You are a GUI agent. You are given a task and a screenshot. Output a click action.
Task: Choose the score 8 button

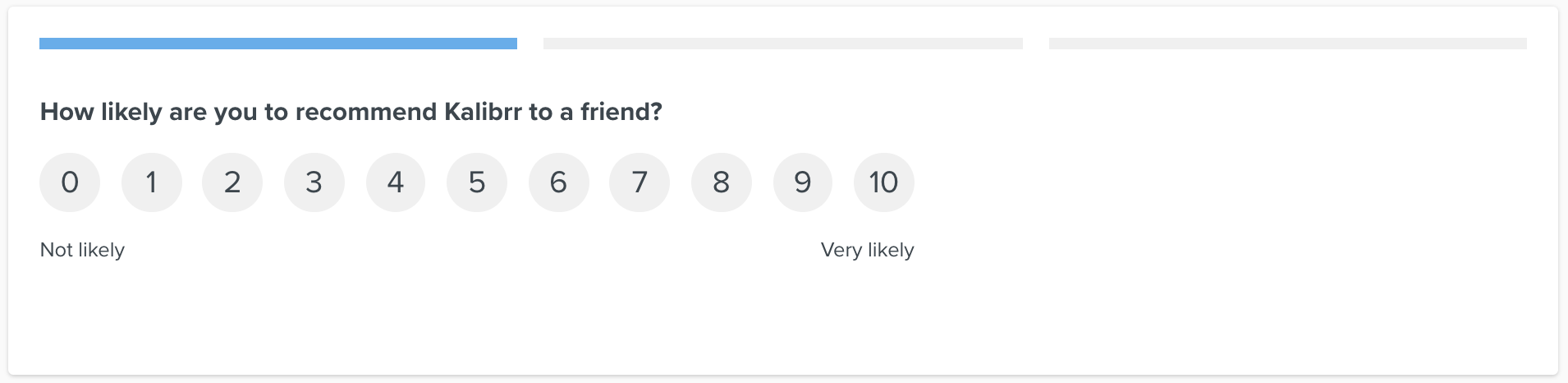[x=721, y=182]
